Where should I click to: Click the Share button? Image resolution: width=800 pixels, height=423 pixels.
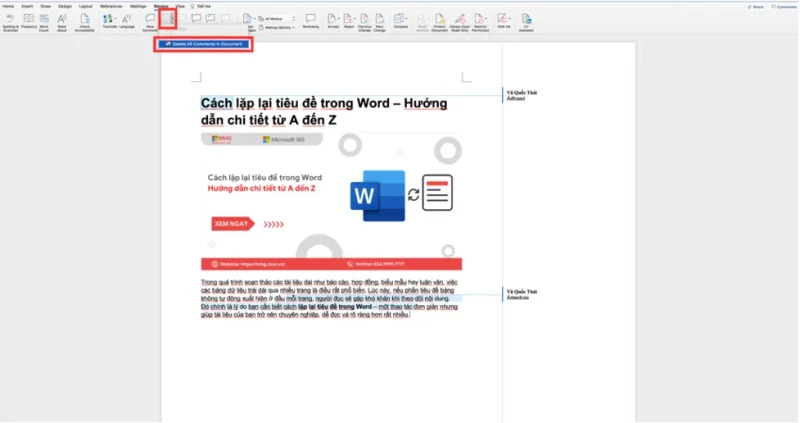coord(756,7)
